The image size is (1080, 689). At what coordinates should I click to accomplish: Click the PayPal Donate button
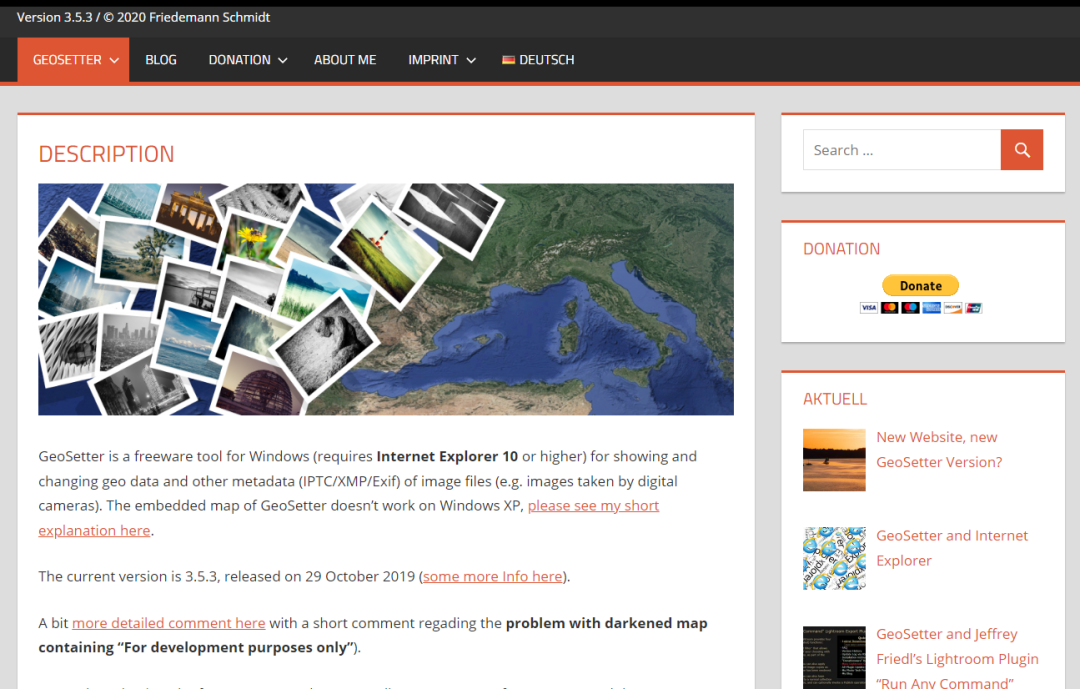coord(920,285)
